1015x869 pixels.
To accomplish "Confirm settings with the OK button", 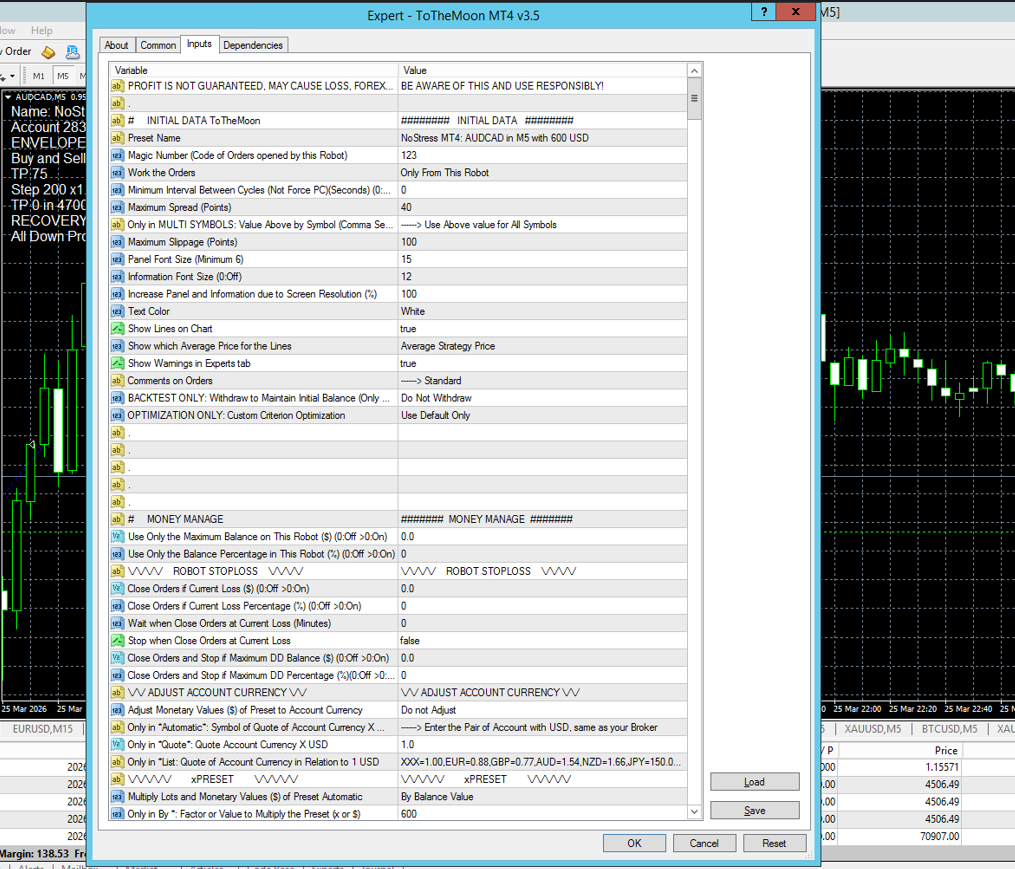I will coord(634,843).
